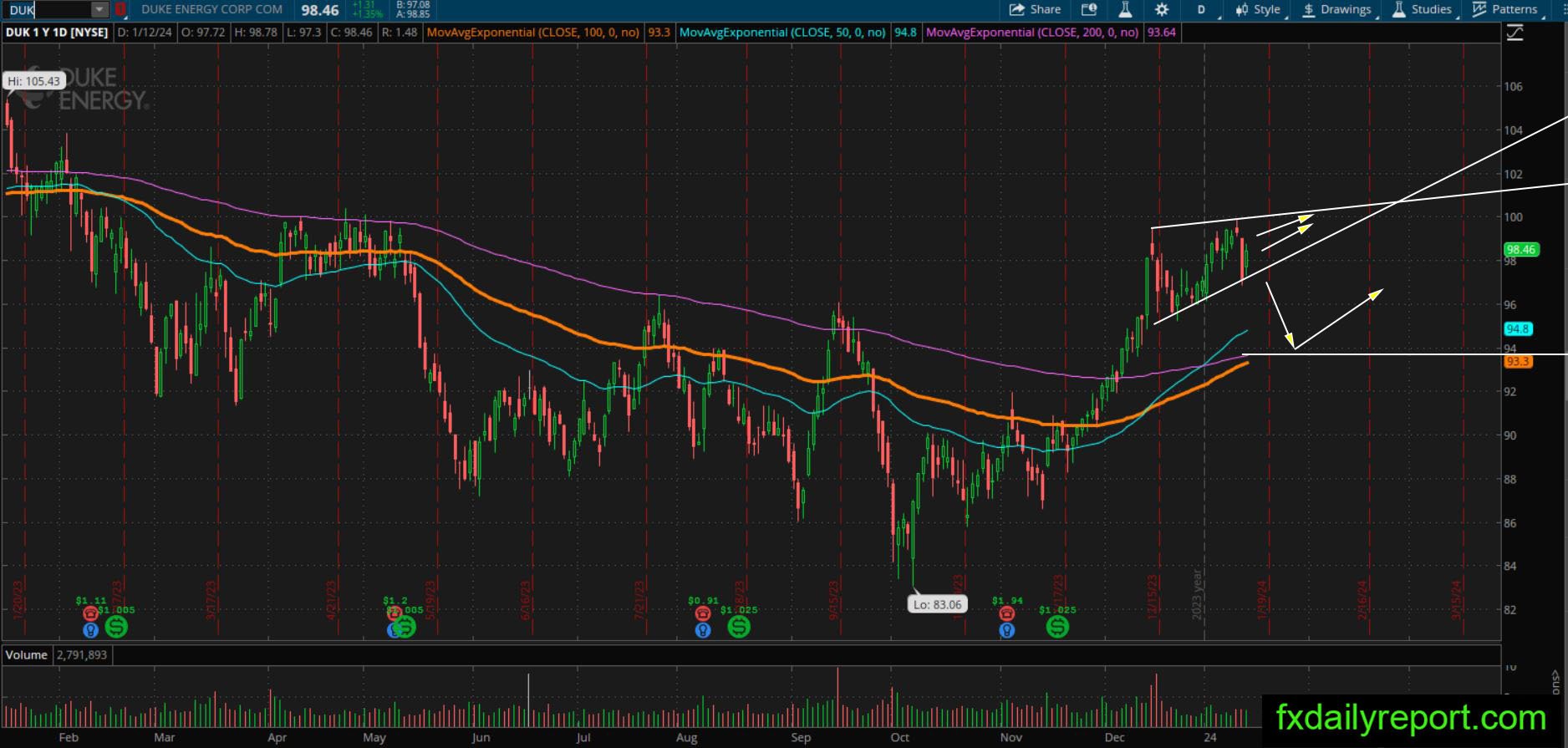Image resolution: width=1568 pixels, height=748 pixels.
Task: Click the red earnings phone icon near November
Action: 1007,614
